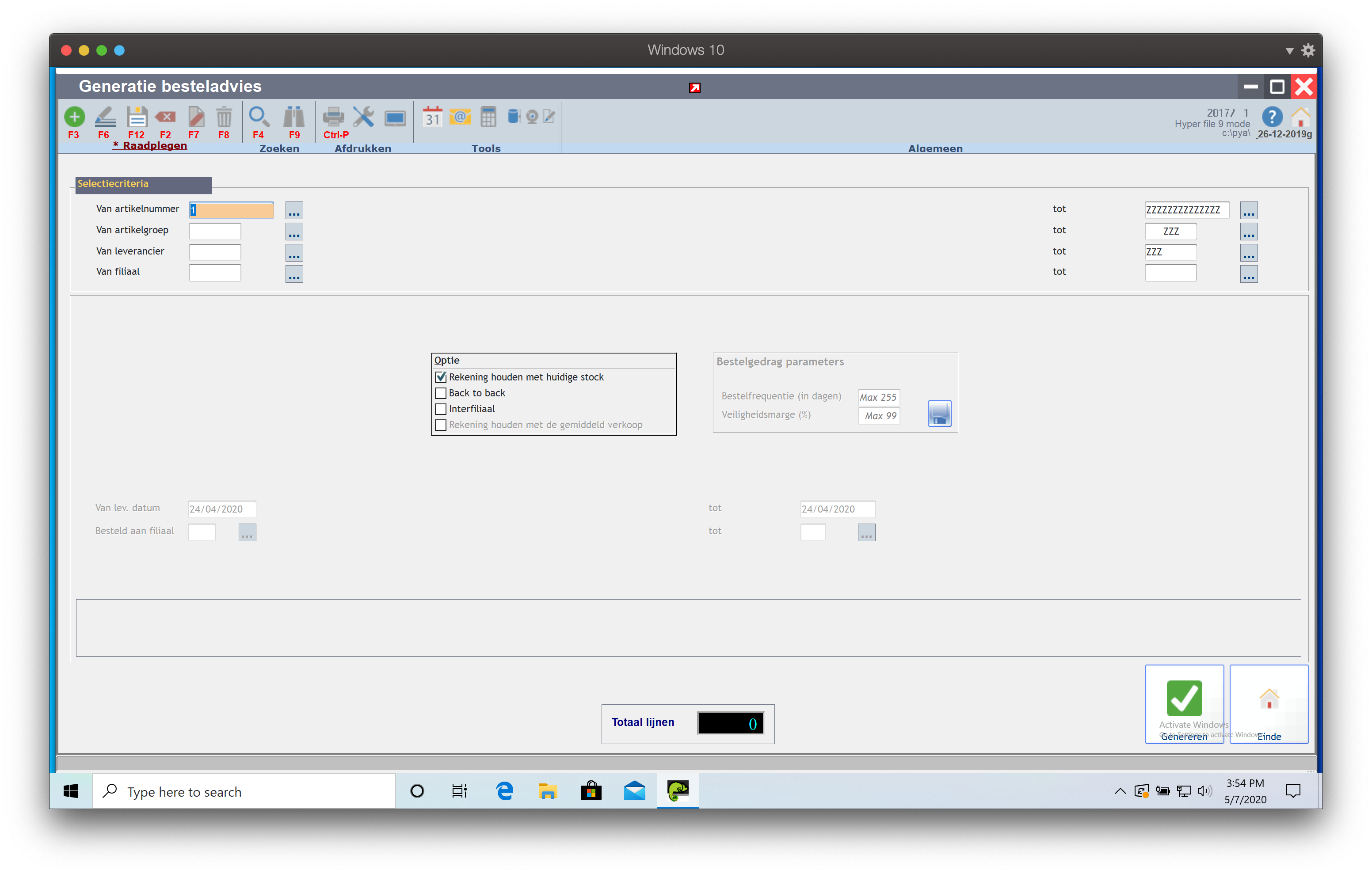The image size is (1372, 874).
Task: Open lookup button next to Van artikelnummer
Action: [x=294, y=210]
